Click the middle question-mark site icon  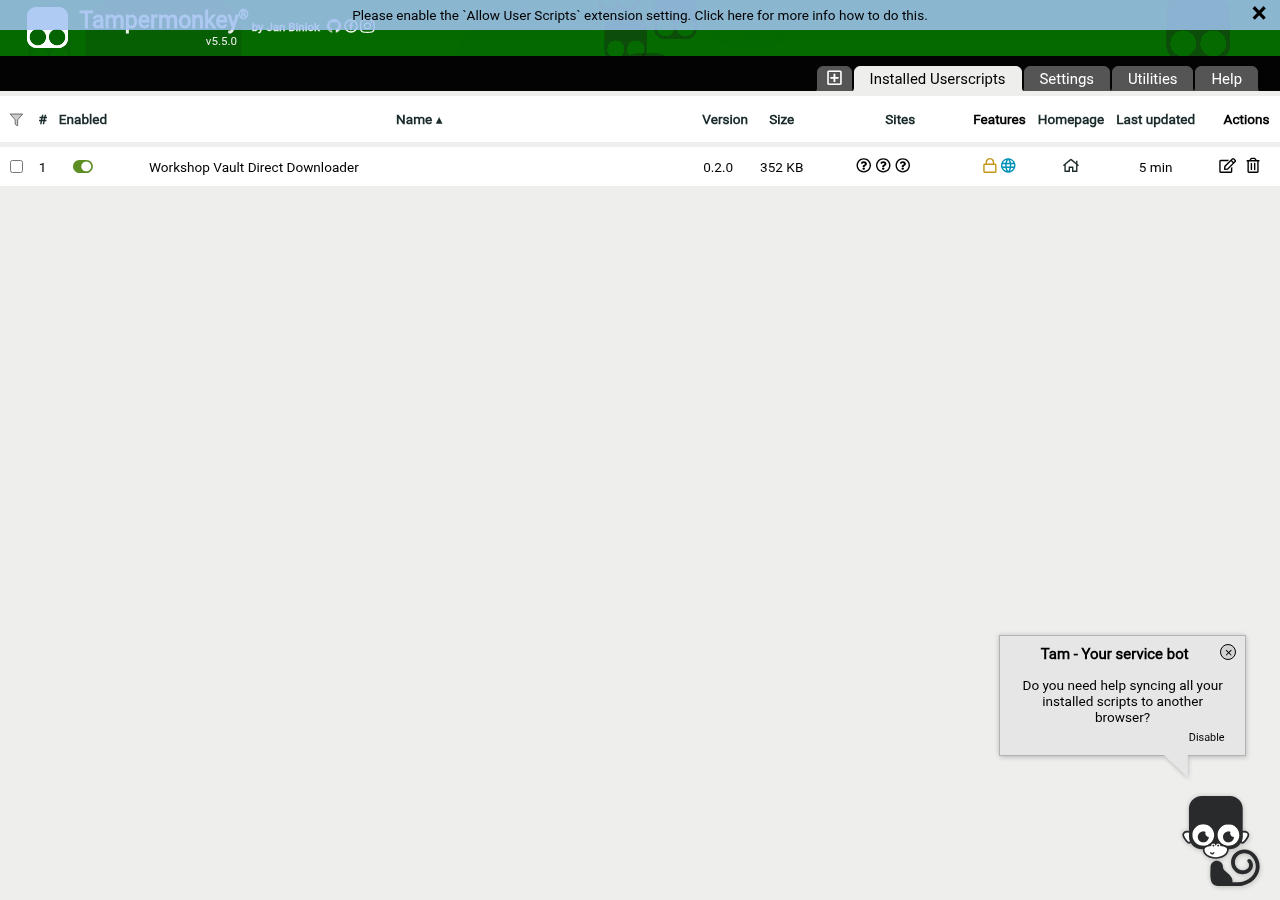[x=883, y=166]
